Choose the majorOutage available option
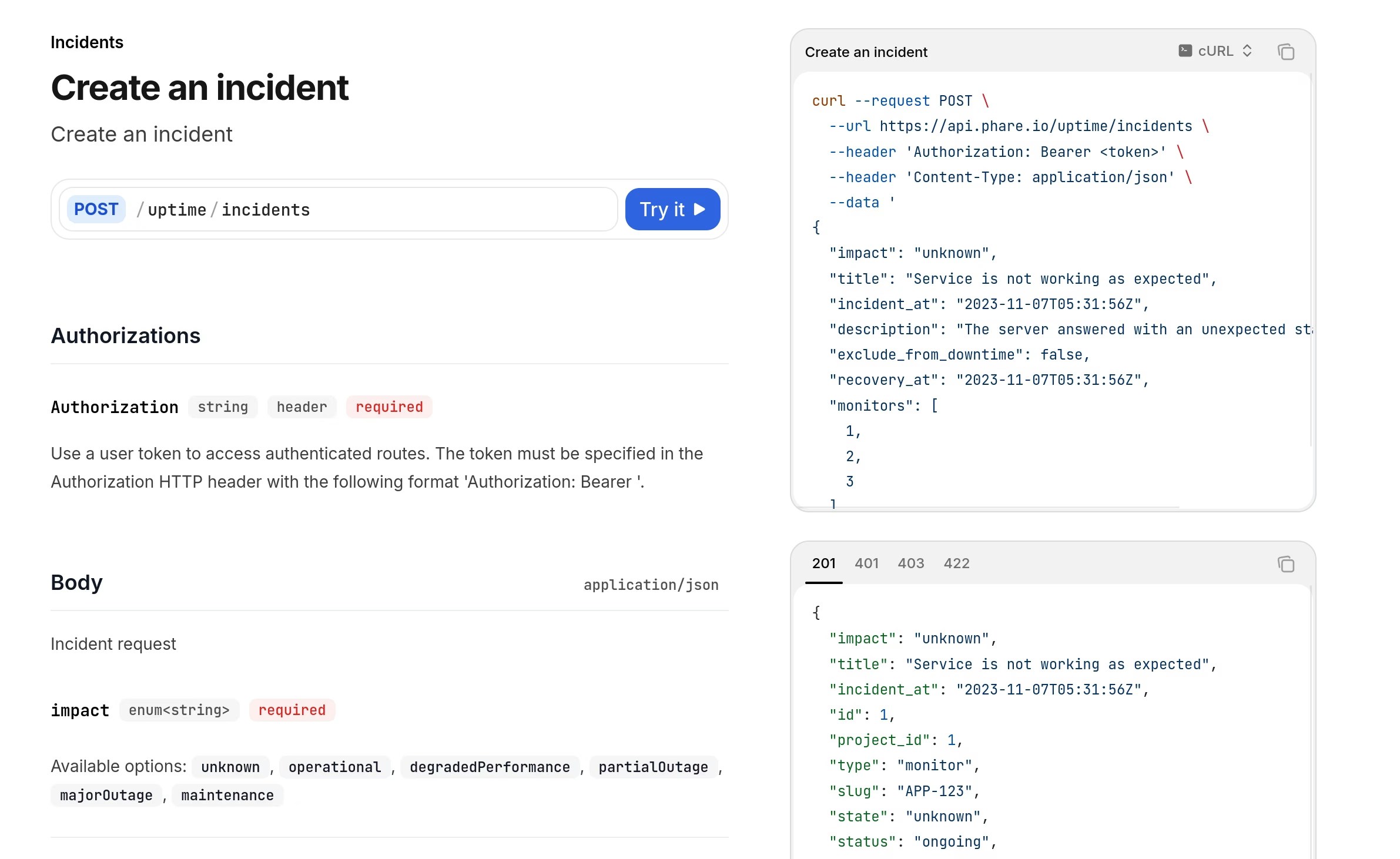Screen dimensions: 1400x859 [x=106, y=795]
